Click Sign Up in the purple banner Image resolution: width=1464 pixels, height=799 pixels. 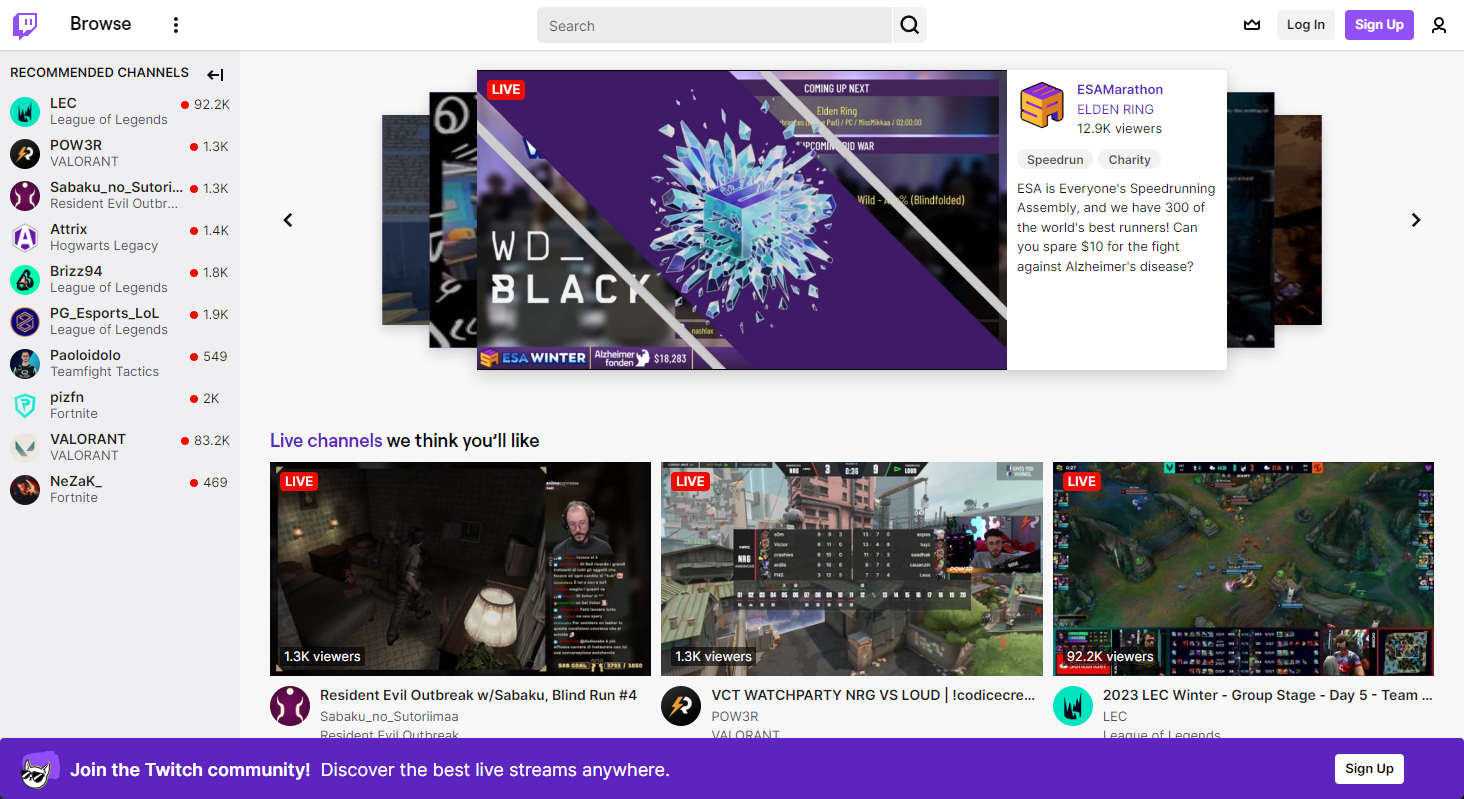1368,768
